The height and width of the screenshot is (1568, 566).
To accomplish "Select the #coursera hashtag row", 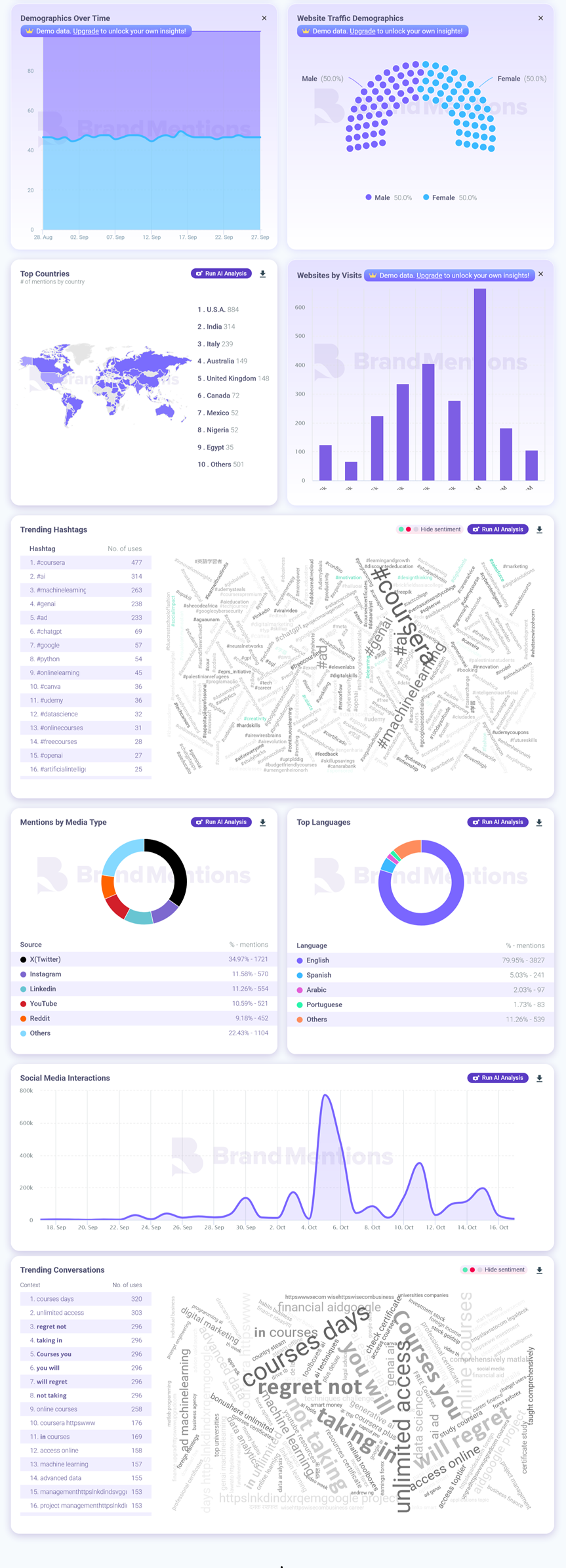I will 85,562.
